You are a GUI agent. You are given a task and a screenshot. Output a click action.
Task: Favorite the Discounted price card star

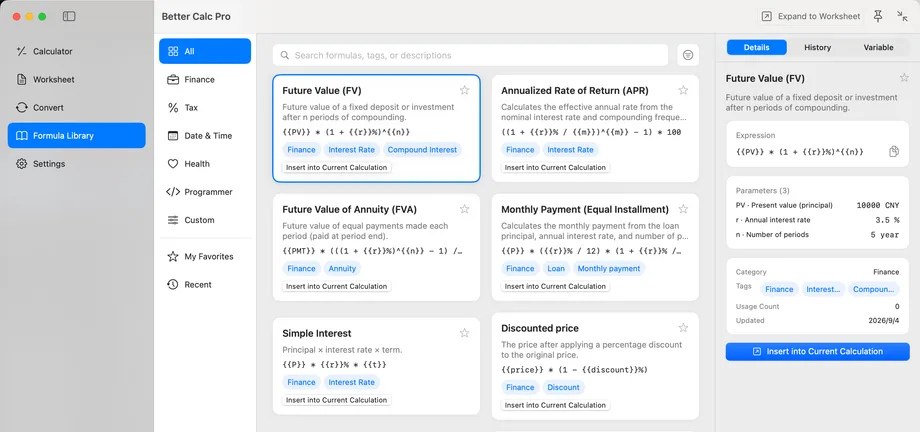[683, 328]
